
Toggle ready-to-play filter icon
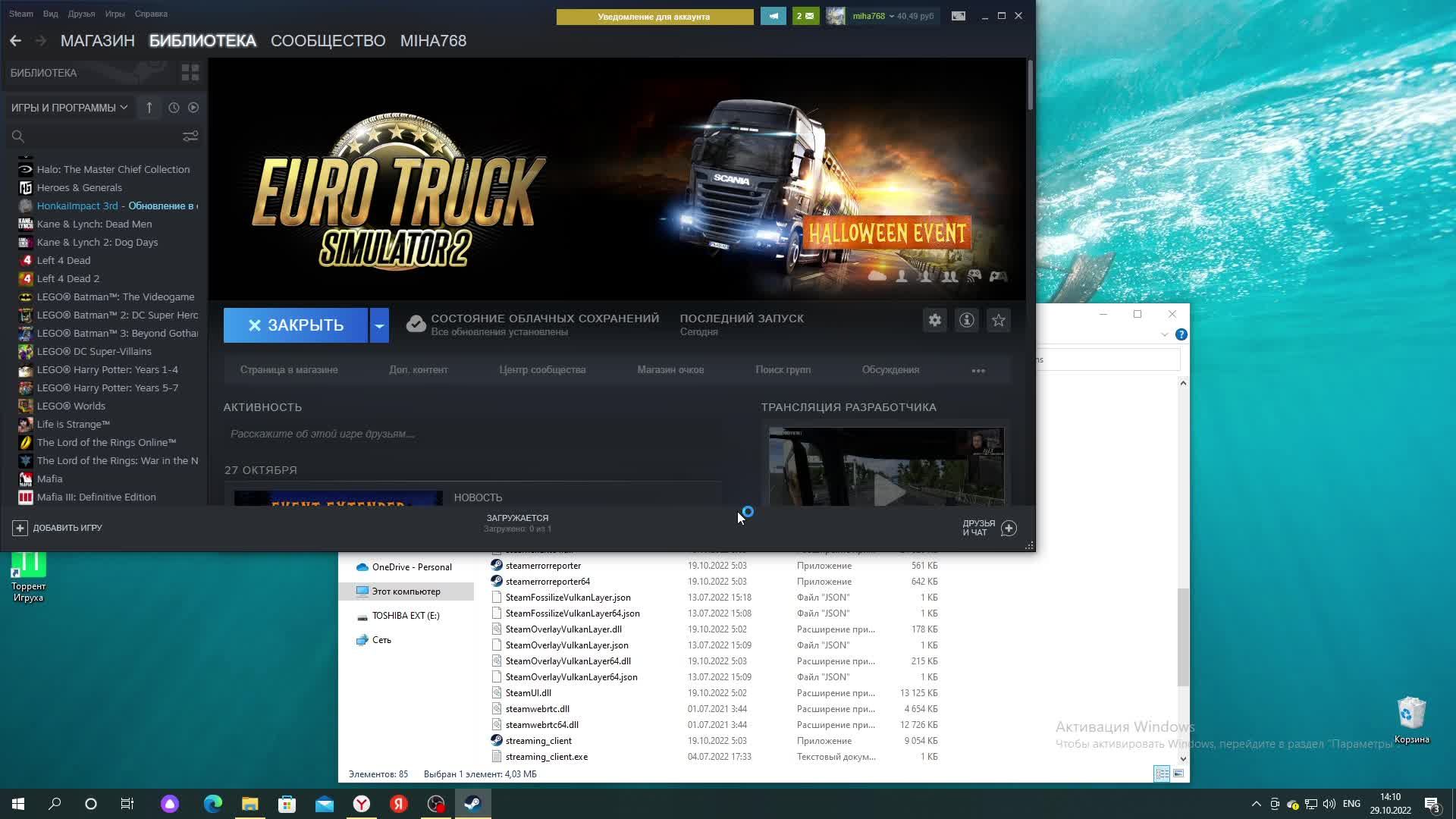[193, 108]
